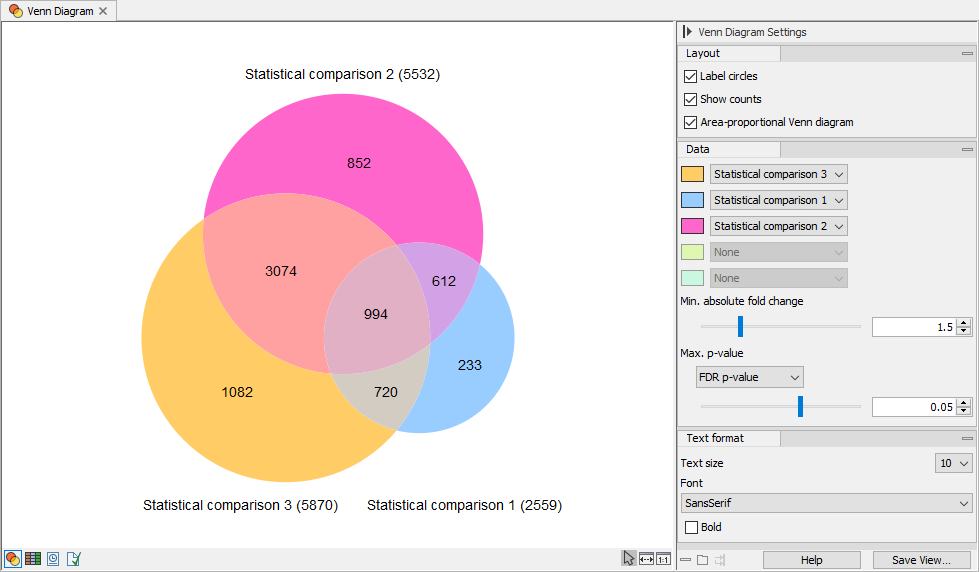Click the Help button
The image size is (979, 572).
[x=811, y=560]
